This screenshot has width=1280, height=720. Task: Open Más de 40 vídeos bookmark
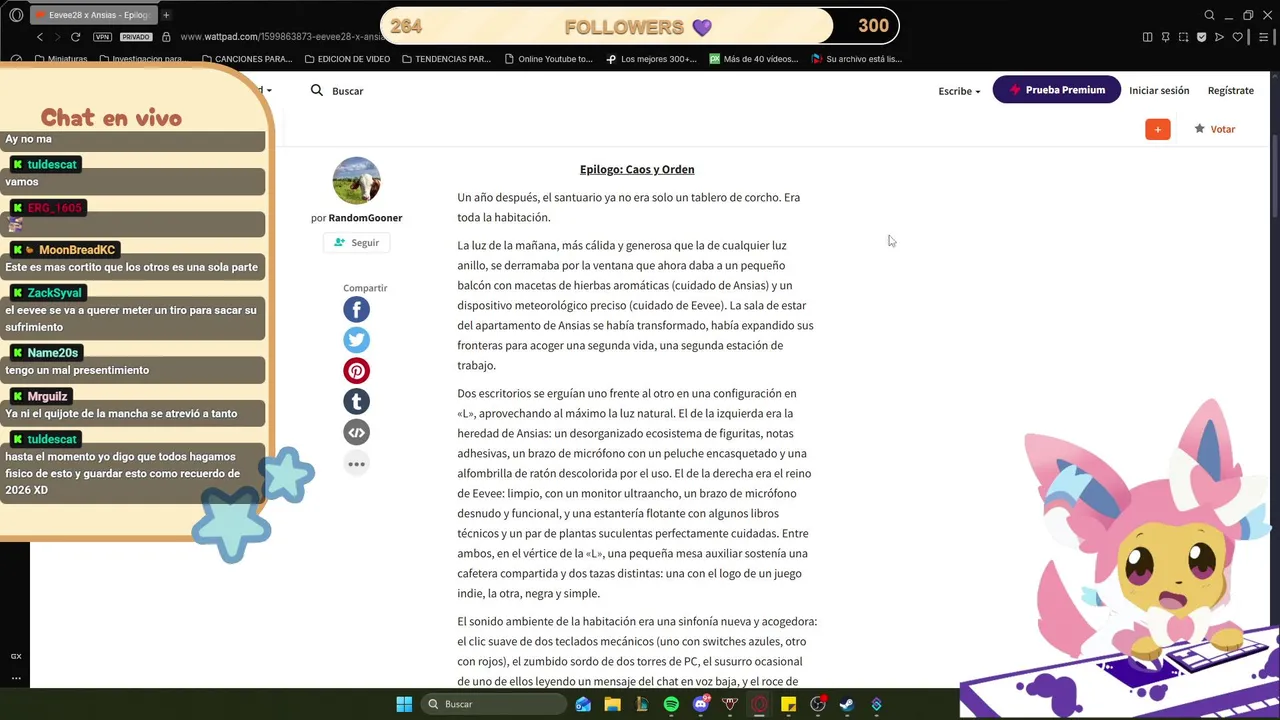tap(754, 59)
